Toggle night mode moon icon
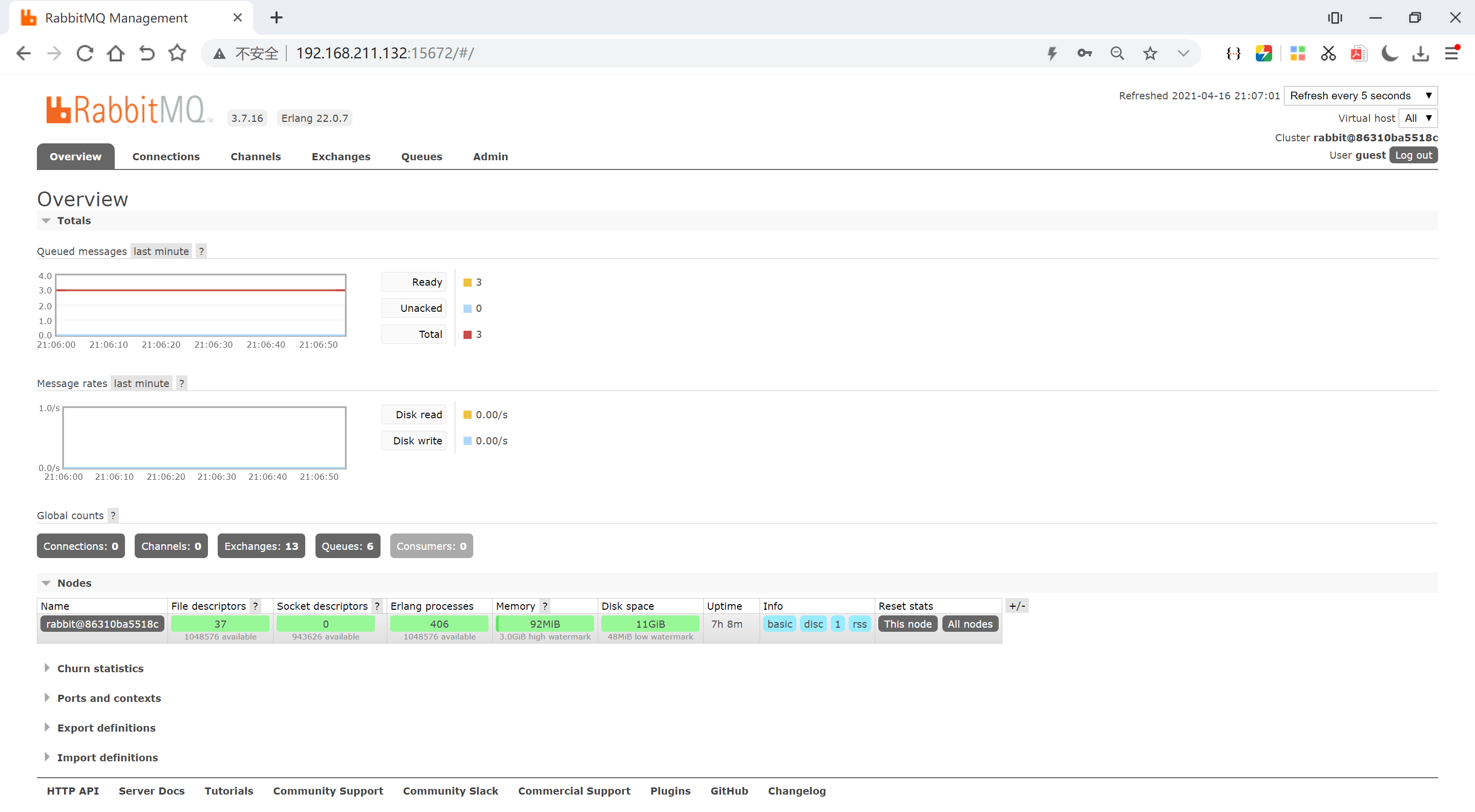The width and height of the screenshot is (1475, 812). point(1389,53)
